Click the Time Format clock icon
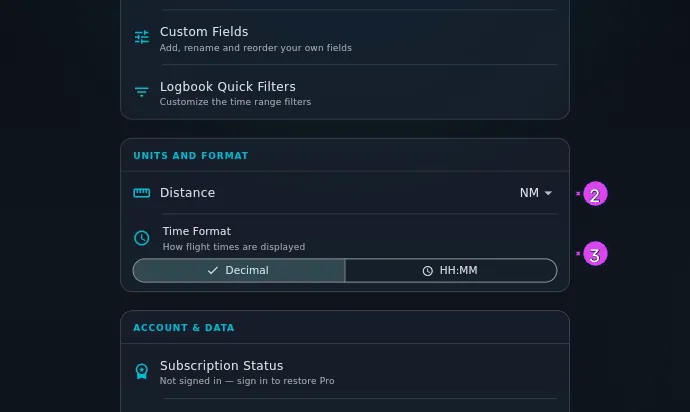This screenshot has height=412, width=690. coord(142,238)
